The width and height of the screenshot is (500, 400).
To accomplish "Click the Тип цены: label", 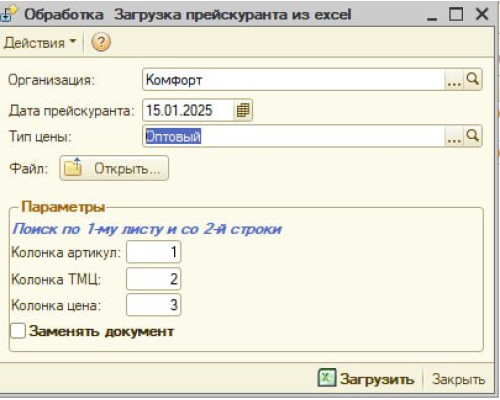I will point(40,137).
